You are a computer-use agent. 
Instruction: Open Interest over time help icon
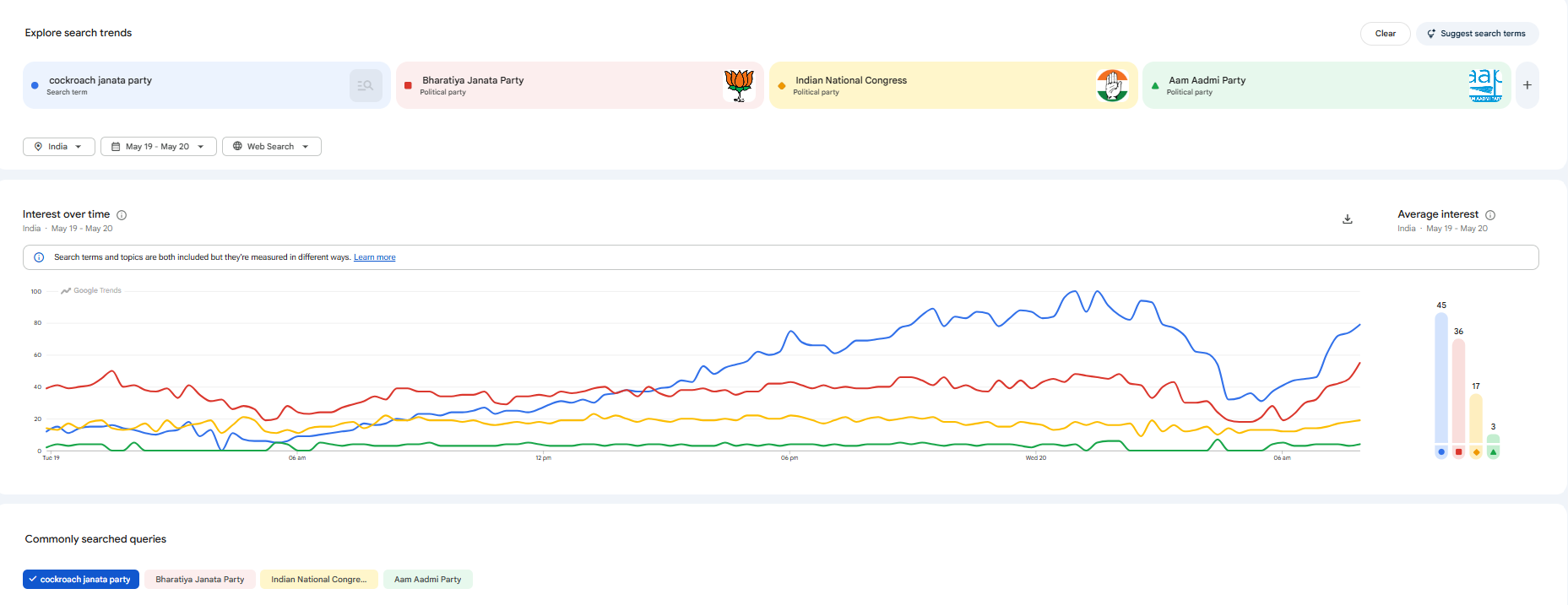[x=122, y=215]
